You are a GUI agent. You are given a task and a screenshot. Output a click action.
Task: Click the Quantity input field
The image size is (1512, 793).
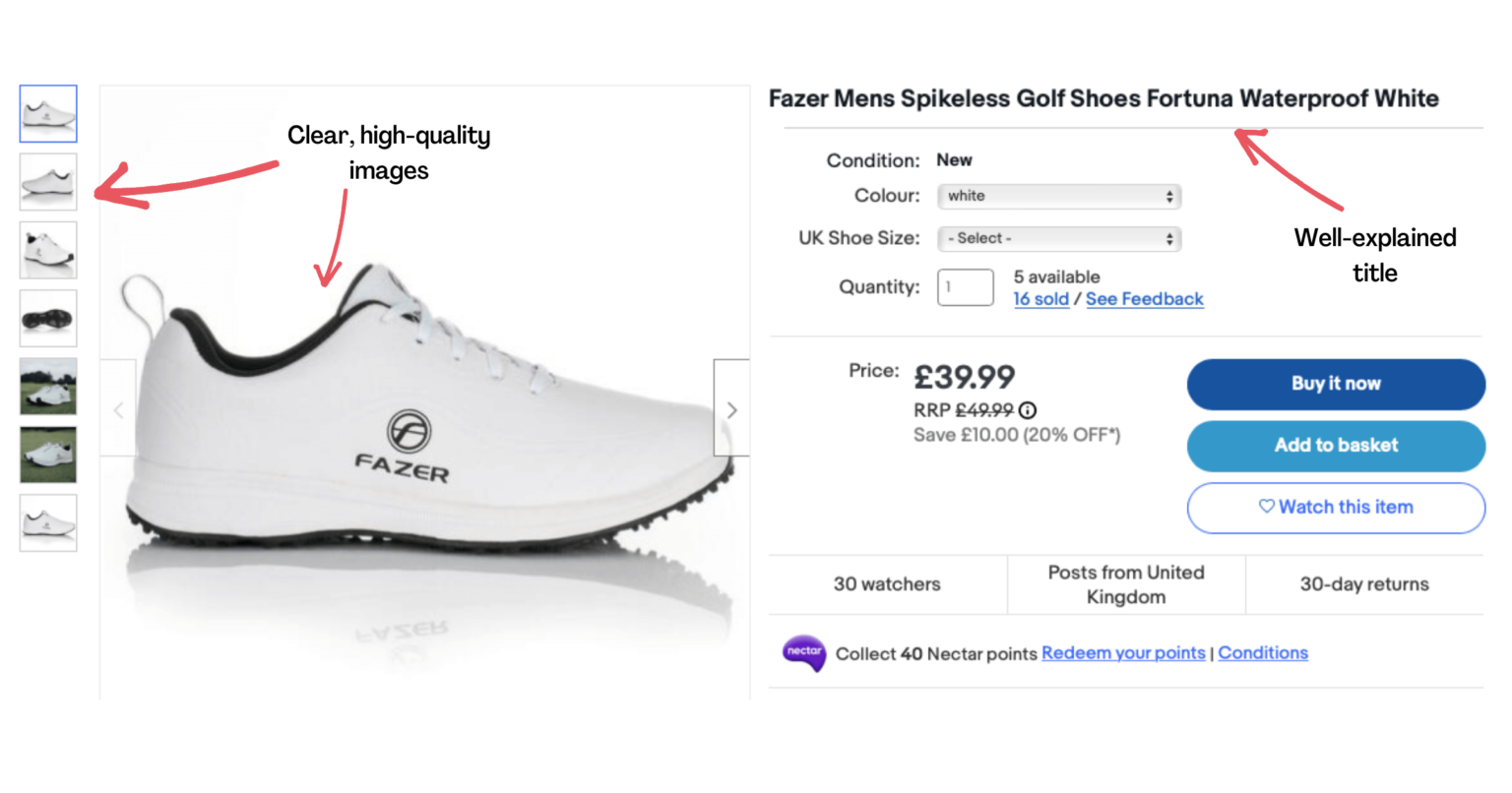[x=964, y=286]
